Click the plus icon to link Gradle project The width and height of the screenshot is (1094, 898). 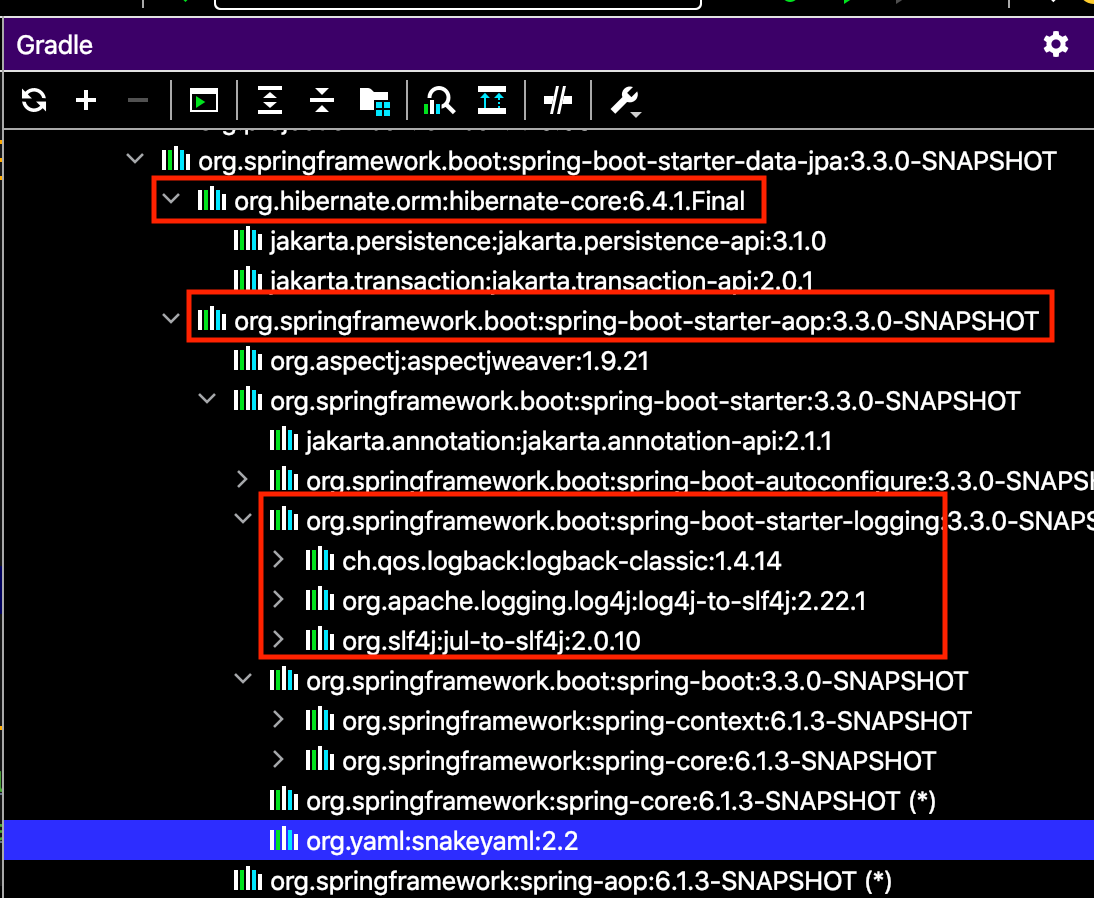[86, 100]
